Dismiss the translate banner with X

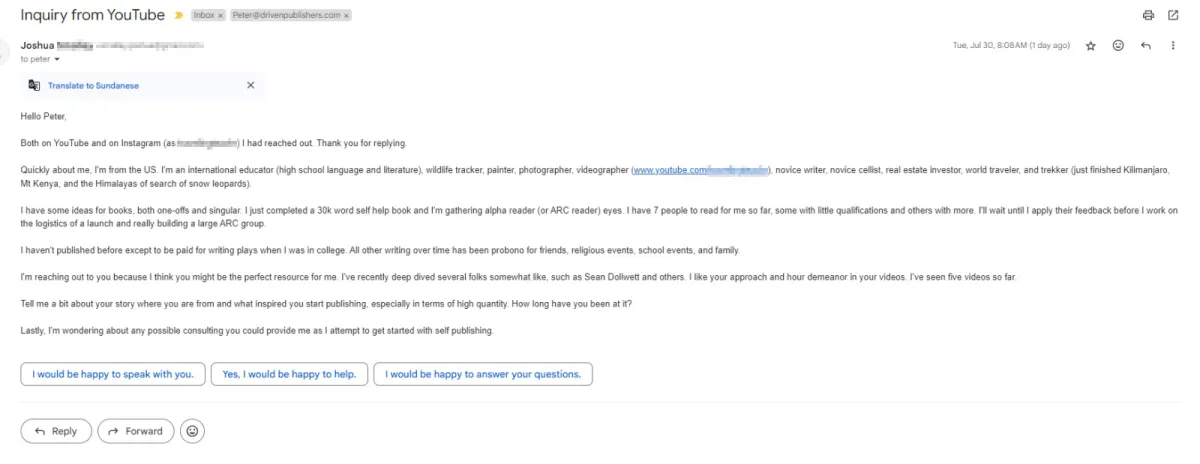[250, 86]
